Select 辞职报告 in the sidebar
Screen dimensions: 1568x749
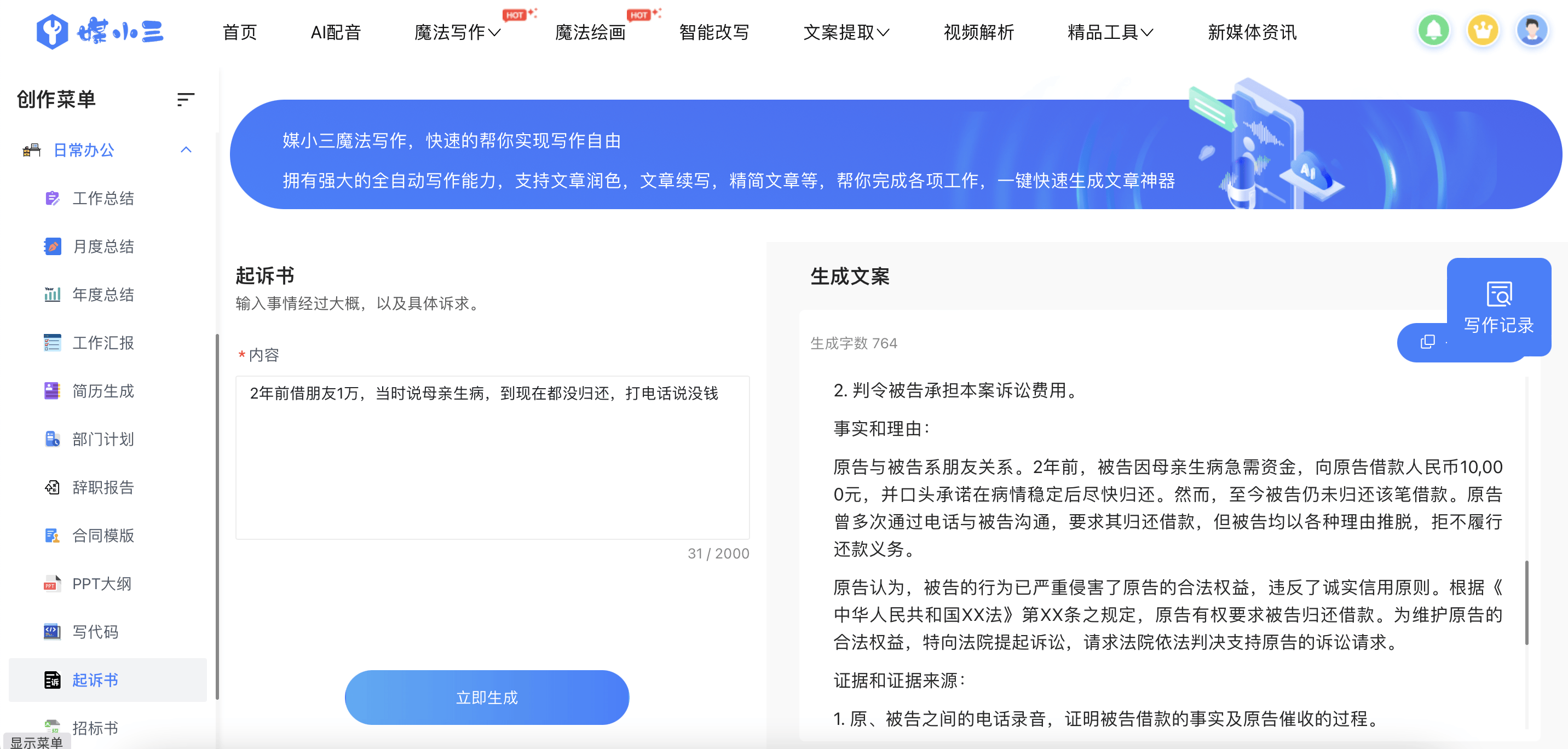tap(103, 487)
